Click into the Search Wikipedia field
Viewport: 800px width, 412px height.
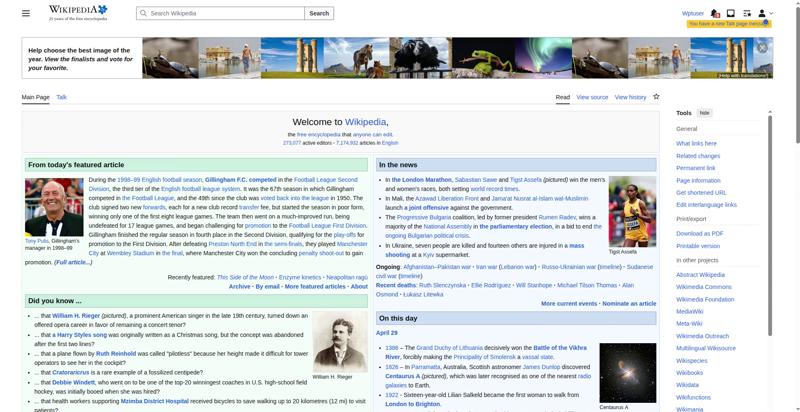(220, 13)
